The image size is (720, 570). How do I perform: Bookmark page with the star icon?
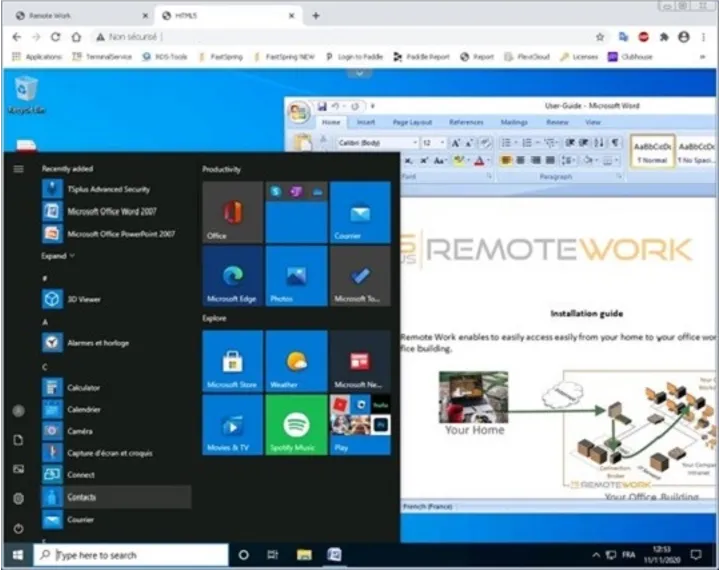pyautogui.click(x=600, y=37)
